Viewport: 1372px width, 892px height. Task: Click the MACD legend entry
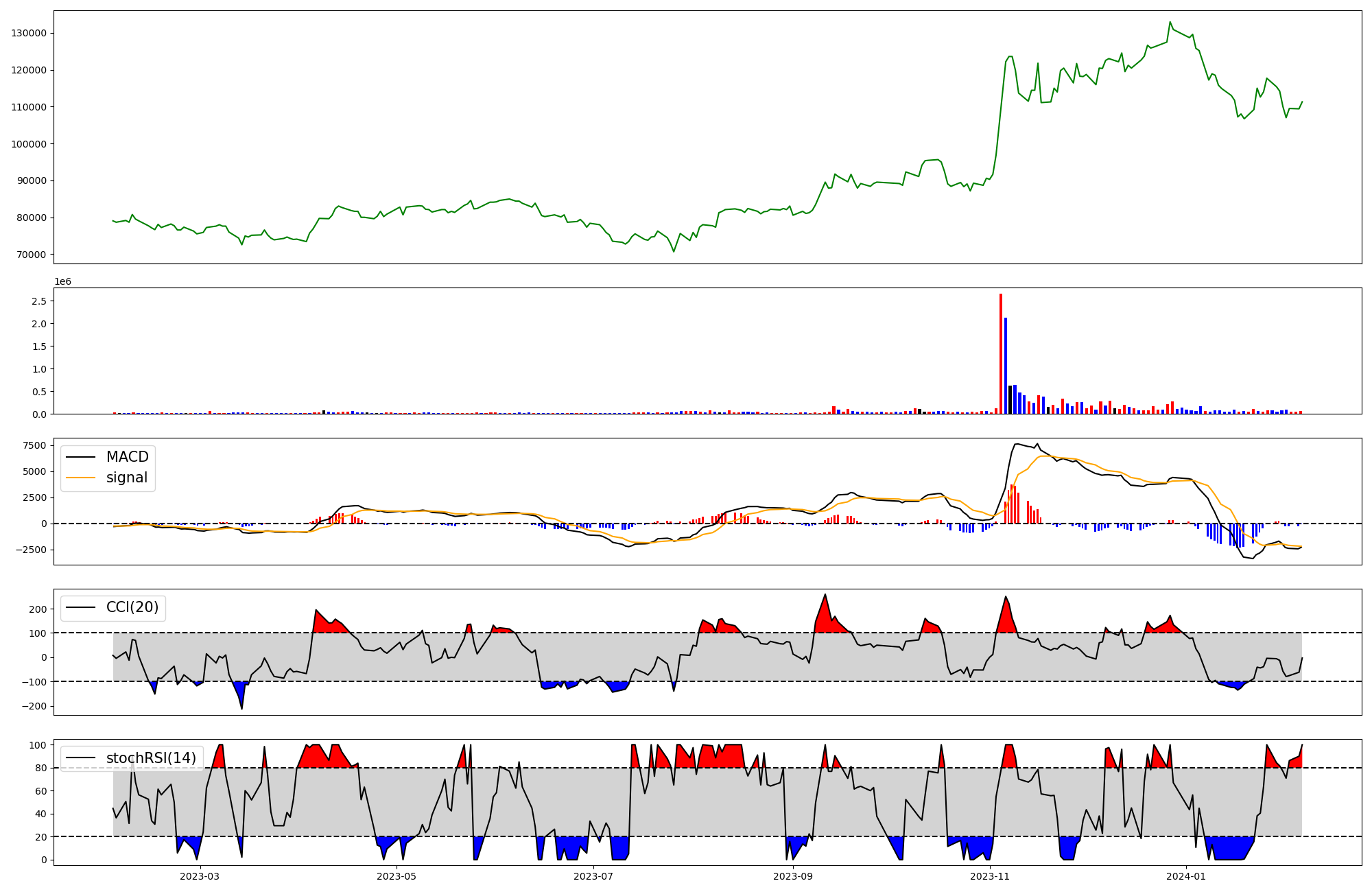pos(127,457)
